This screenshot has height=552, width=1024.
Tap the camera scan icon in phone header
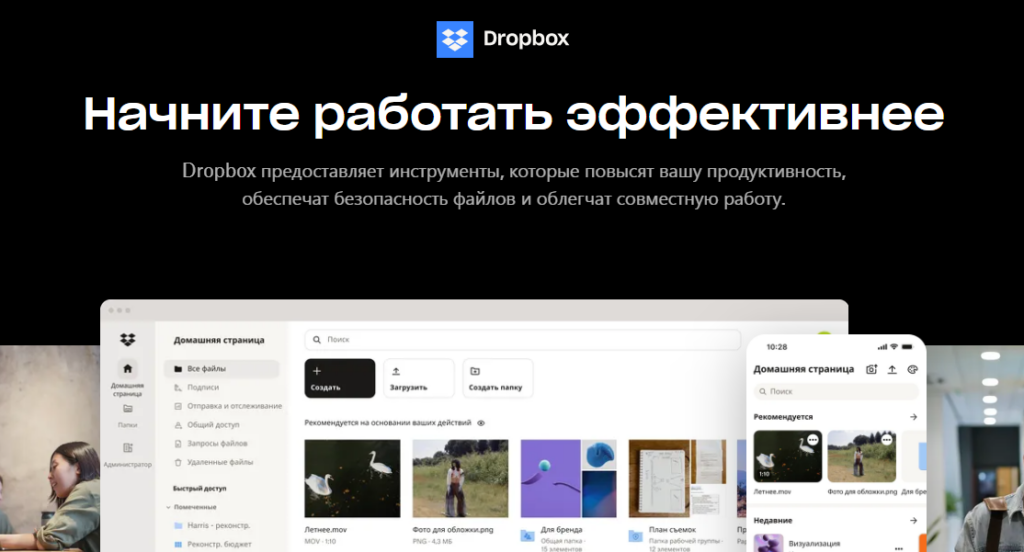pos(871,370)
